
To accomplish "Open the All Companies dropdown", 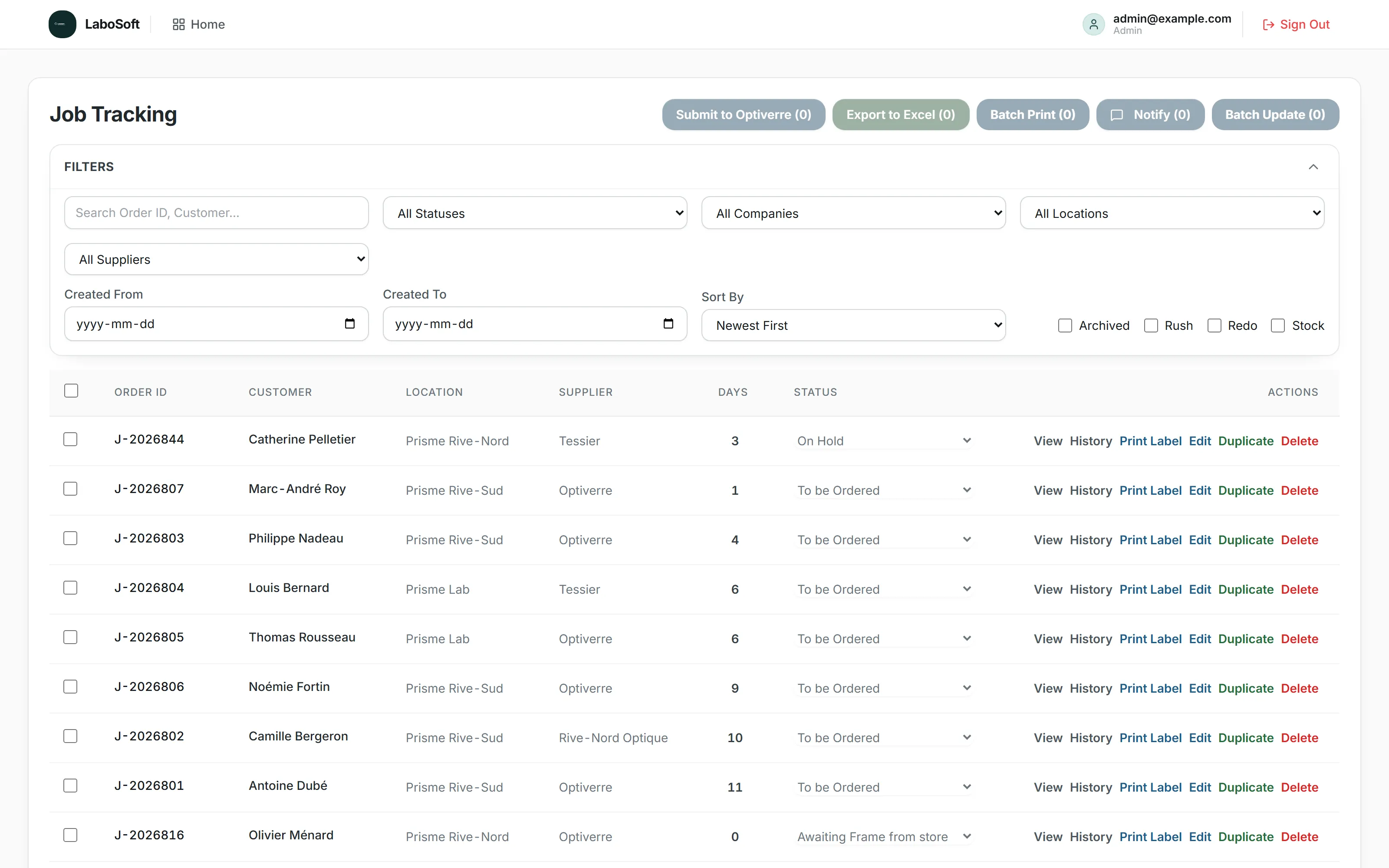I will (853, 213).
